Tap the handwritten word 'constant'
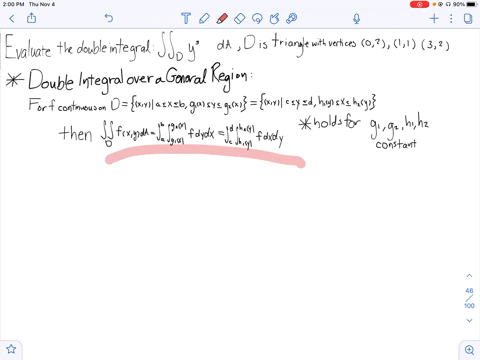 click(x=396, y=144)
